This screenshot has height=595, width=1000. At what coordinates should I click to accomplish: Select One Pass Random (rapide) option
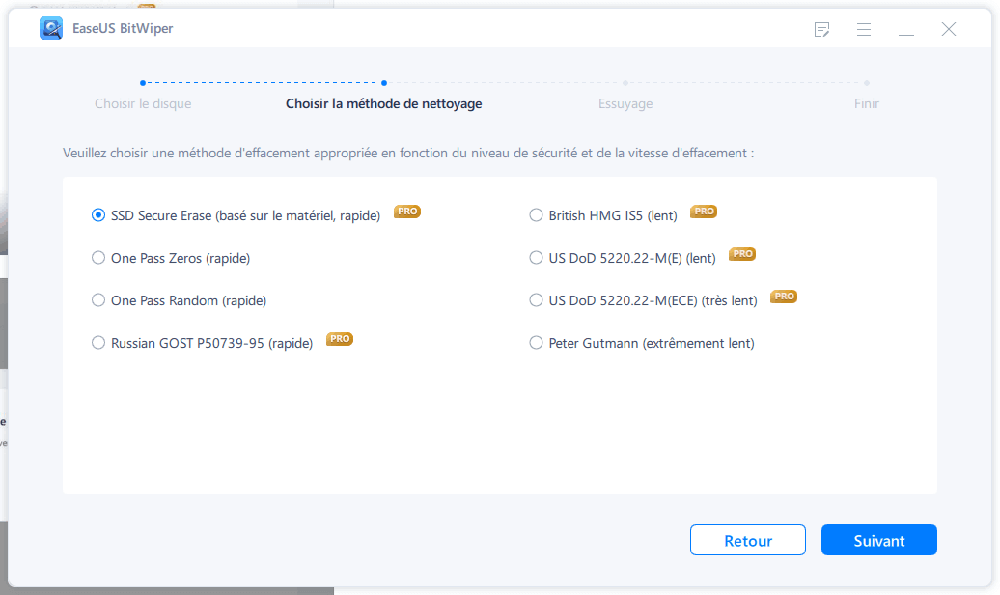pyautogui.click(x=98, y=300)
